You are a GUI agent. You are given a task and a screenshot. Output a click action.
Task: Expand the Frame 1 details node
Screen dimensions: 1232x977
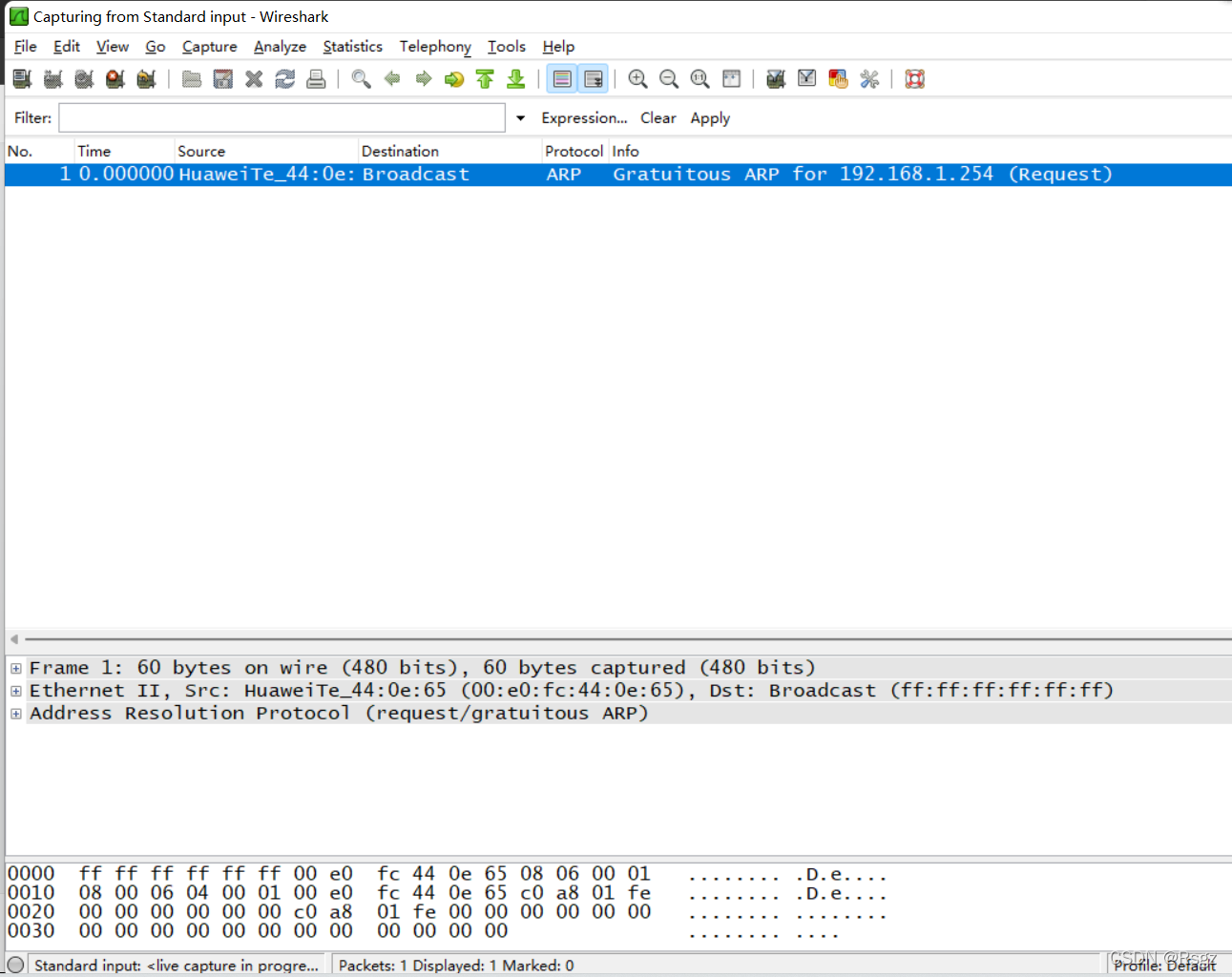[x=16, y=668]
